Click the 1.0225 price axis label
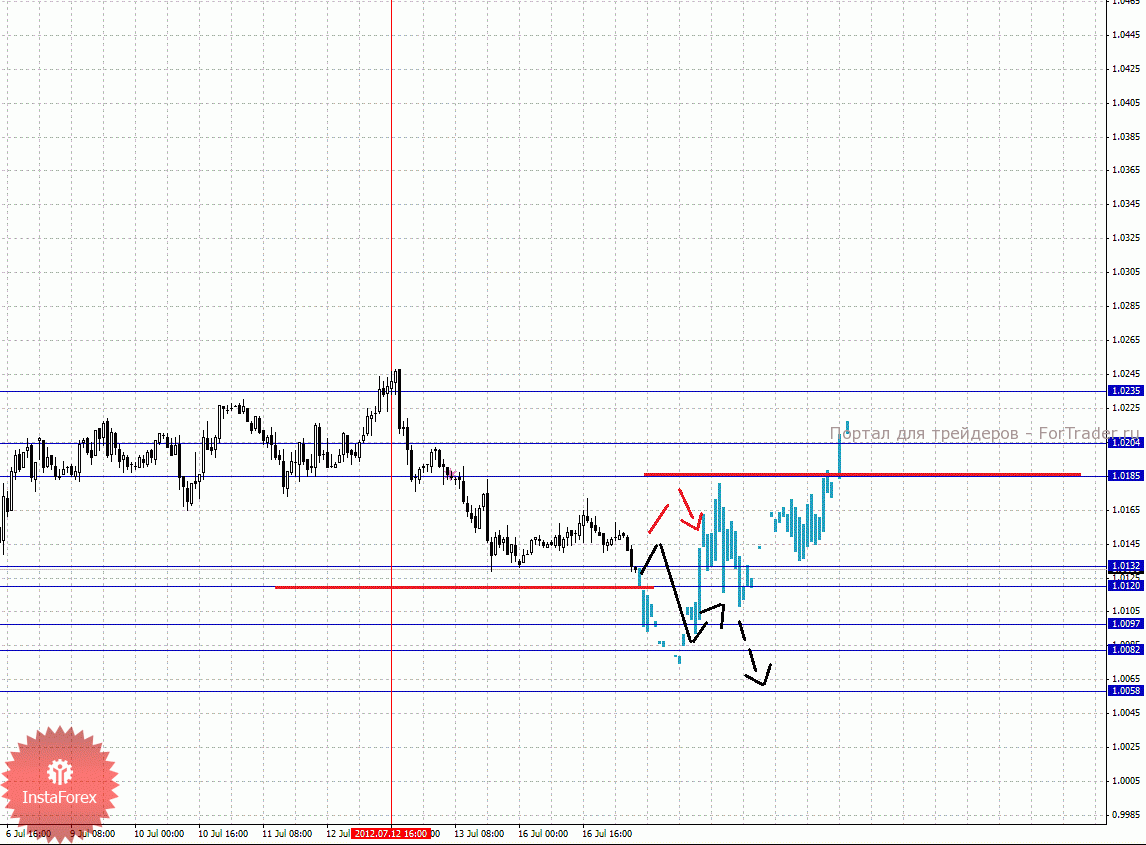The height and width of the screenshot is (845, 1146). point(1126,408)
